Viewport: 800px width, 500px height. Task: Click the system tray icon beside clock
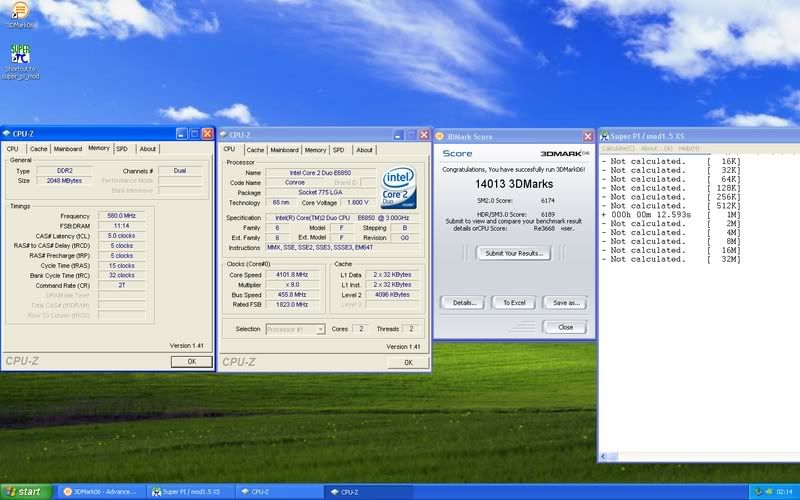758,492
